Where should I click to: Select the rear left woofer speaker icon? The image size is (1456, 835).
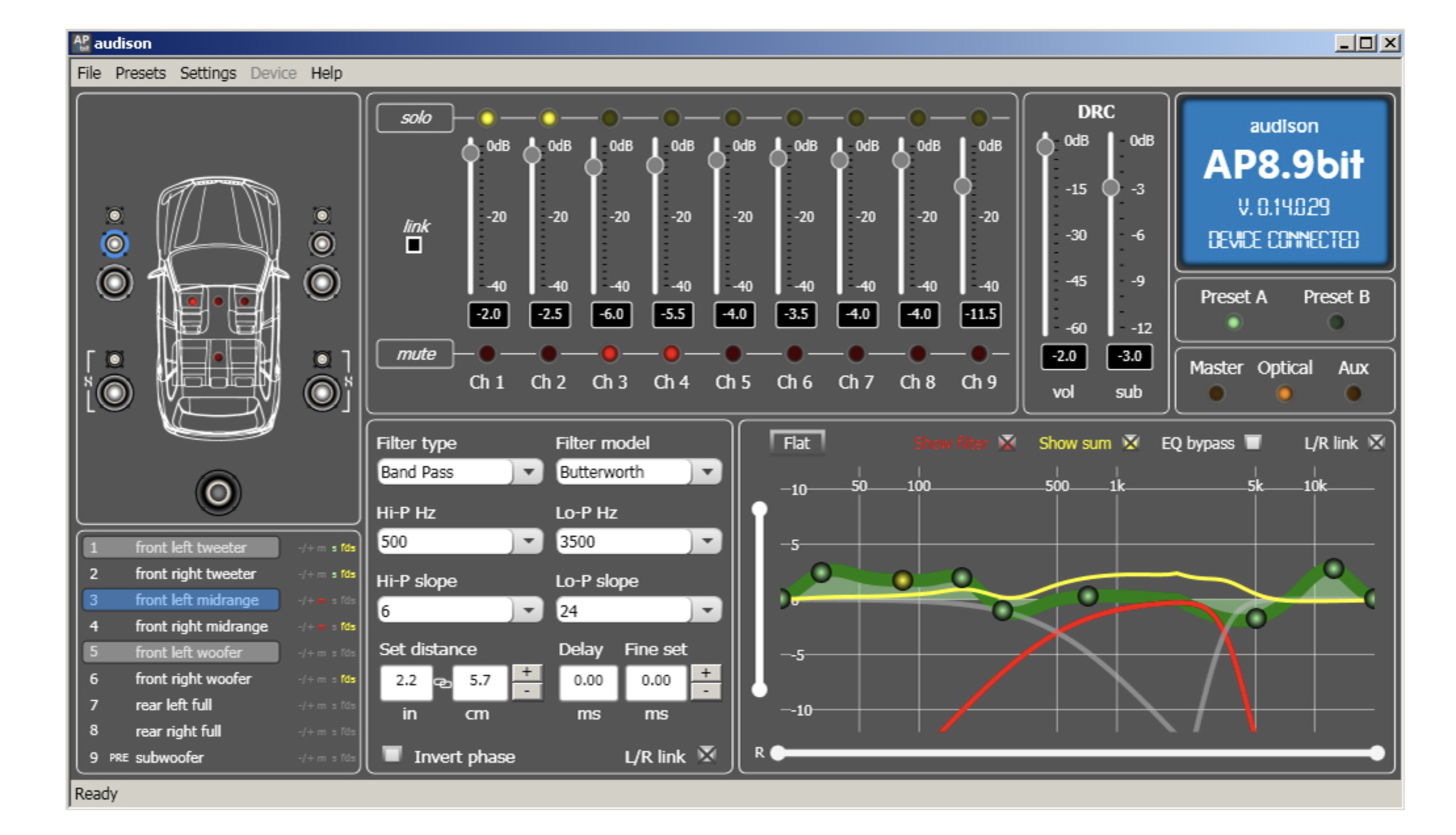115,393
